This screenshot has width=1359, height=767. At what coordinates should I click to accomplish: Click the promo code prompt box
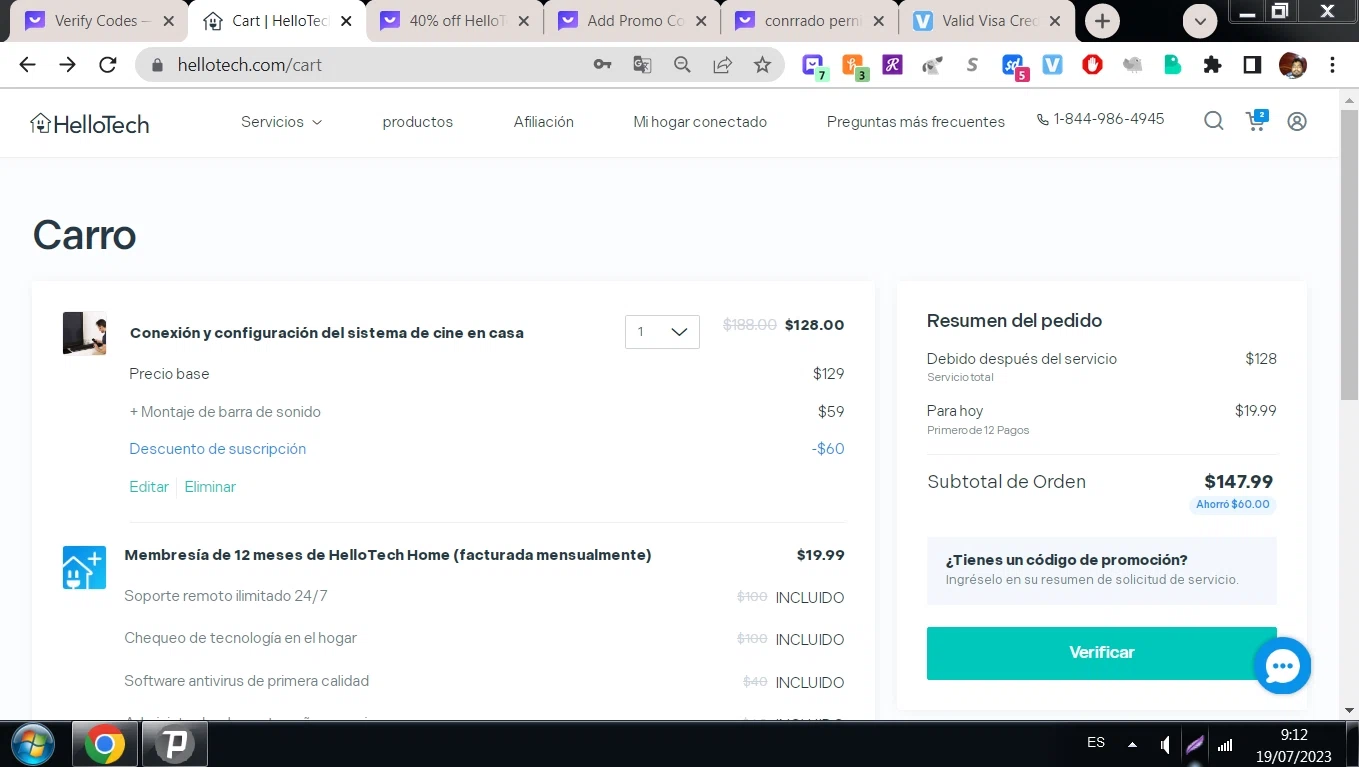point(1101,571)
